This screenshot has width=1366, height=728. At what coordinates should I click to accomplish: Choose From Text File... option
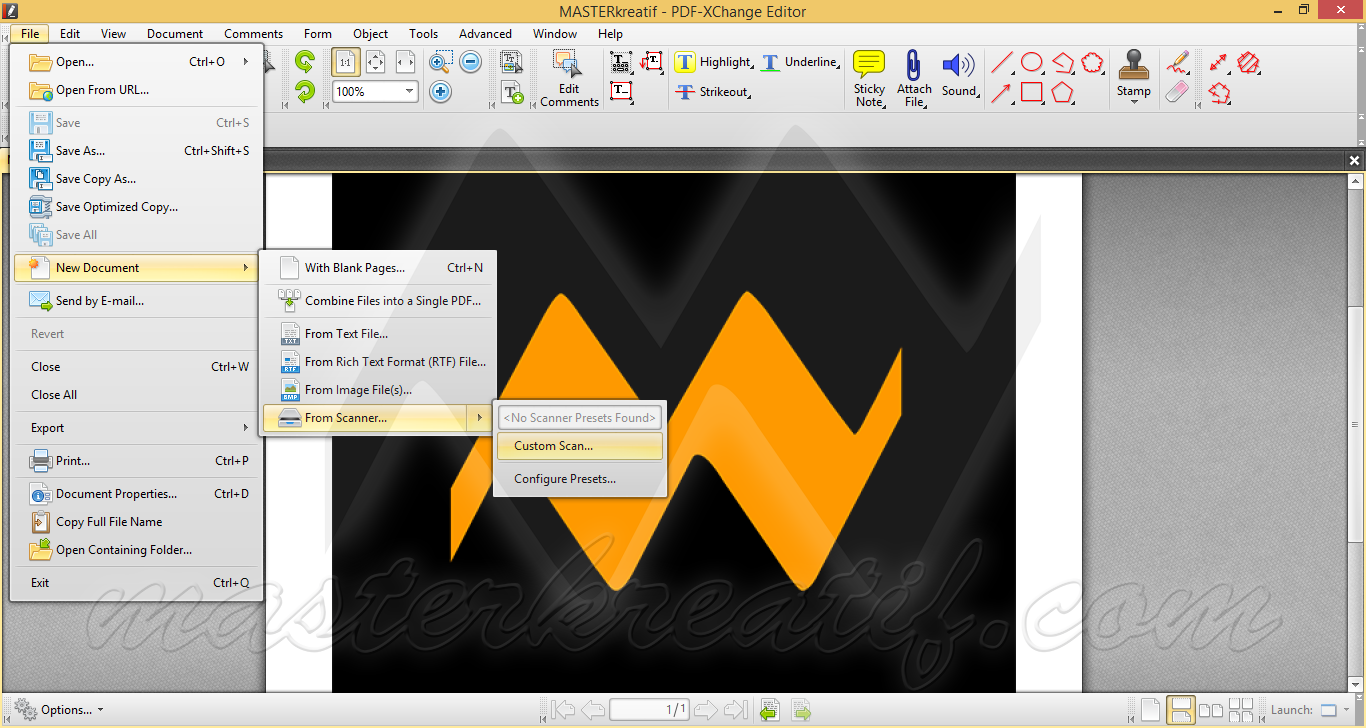point(378,334)
